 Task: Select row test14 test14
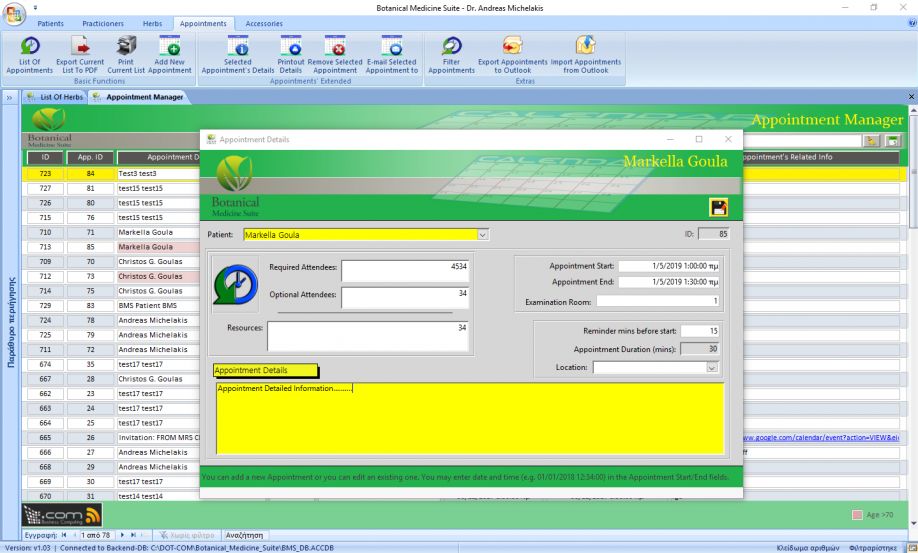coord(158,496)
